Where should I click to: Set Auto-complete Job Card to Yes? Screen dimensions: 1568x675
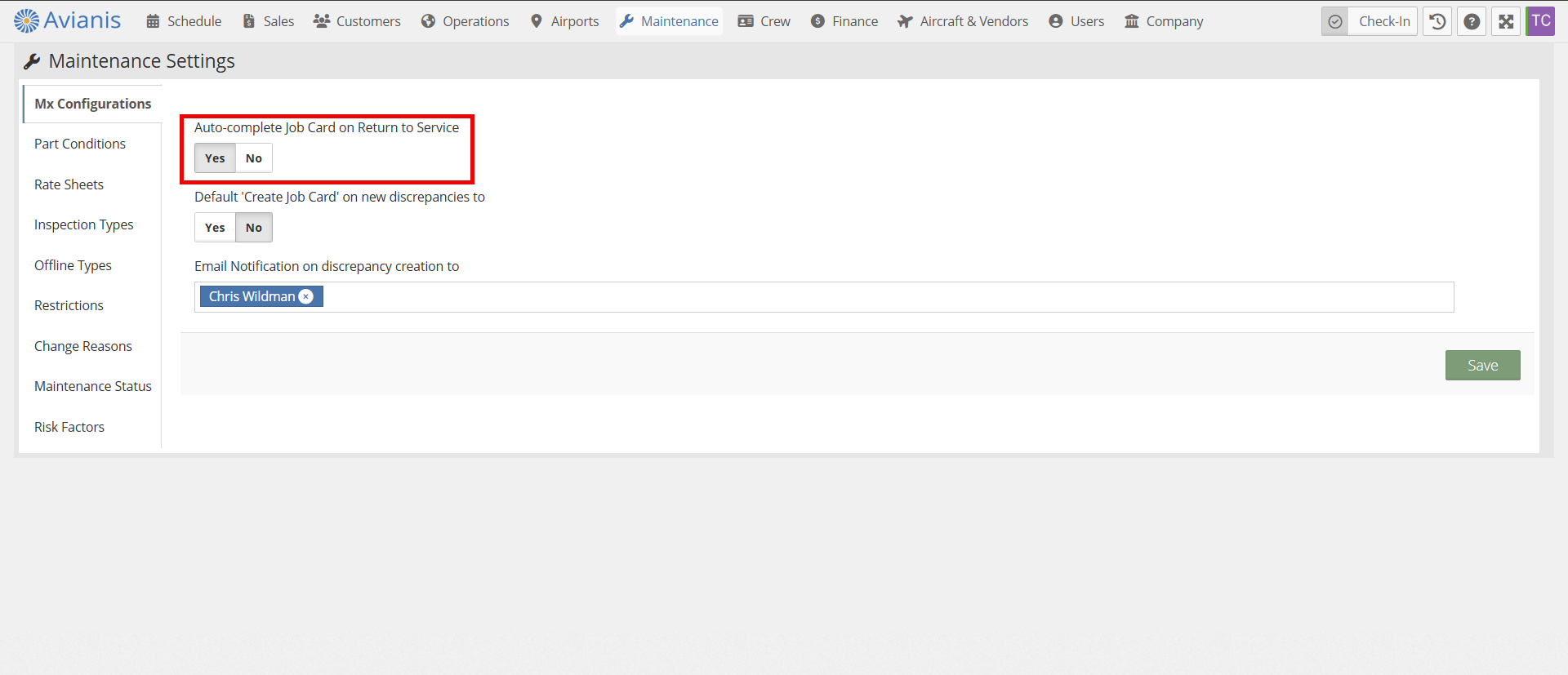pos(215,158)
